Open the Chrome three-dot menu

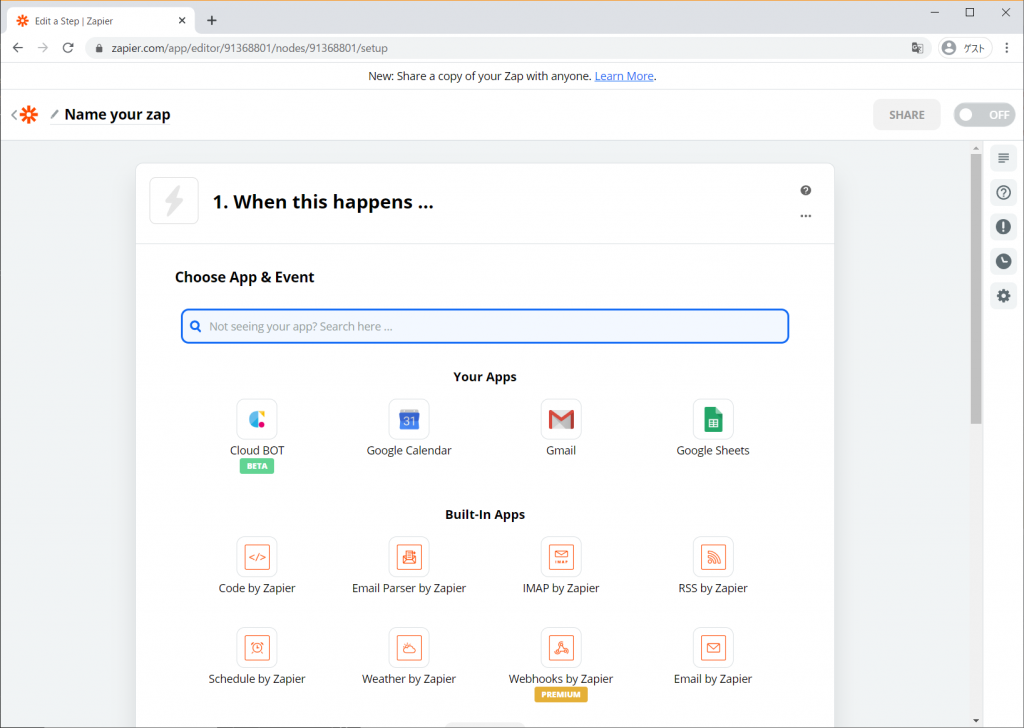[x=1006, y=48]
